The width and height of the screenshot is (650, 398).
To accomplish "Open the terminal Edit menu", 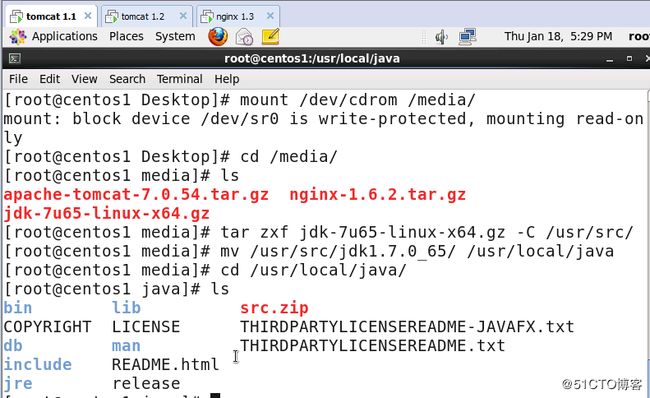I will [x=50, y=79].
